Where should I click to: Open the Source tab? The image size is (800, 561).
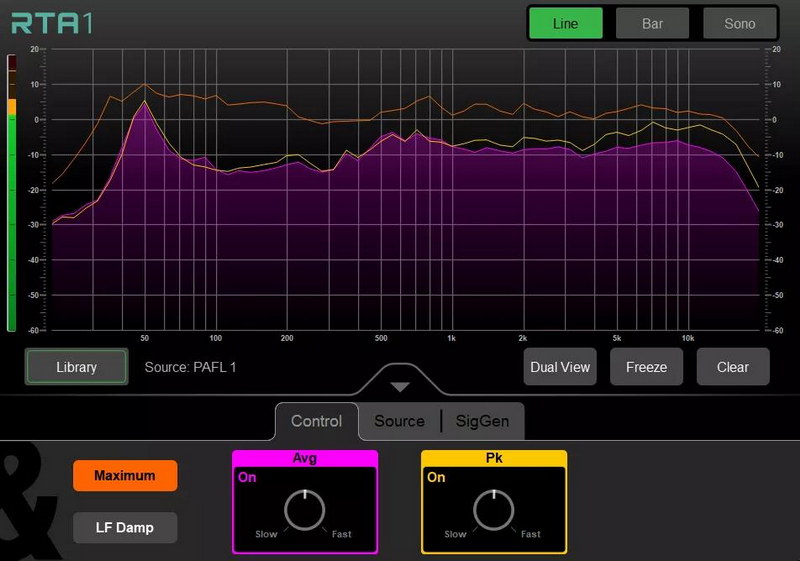[x=399, y=421]
